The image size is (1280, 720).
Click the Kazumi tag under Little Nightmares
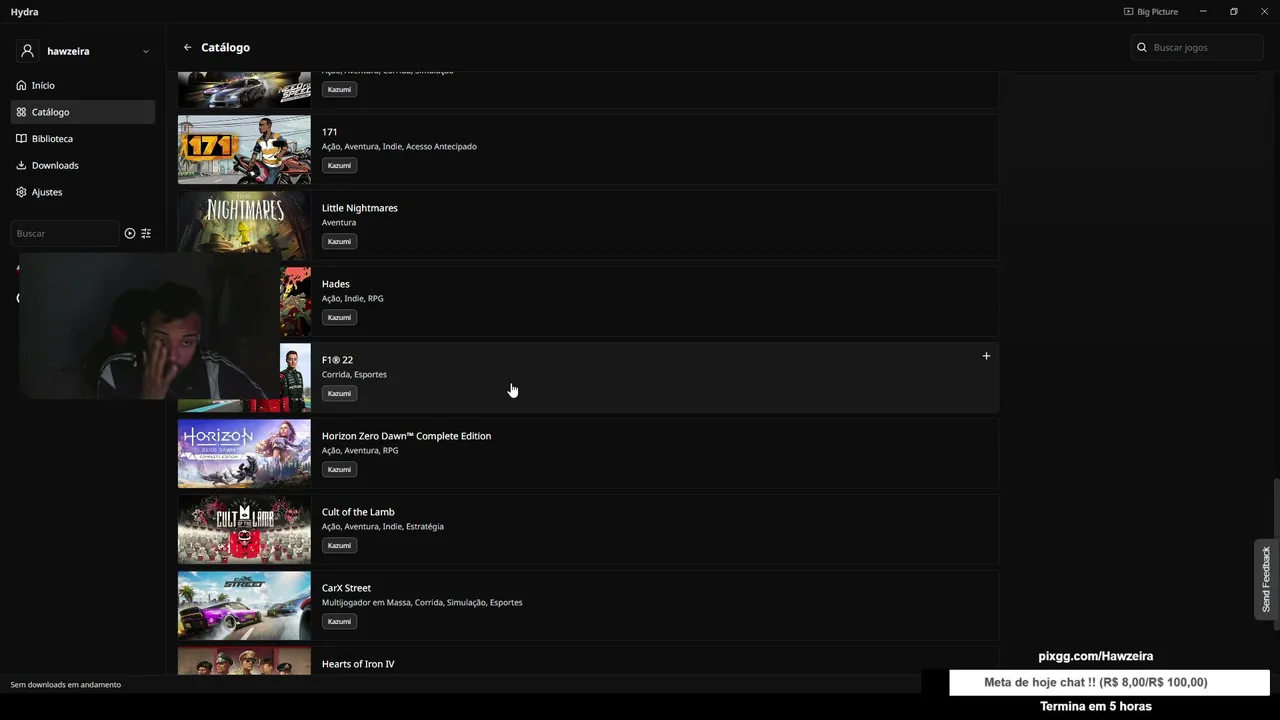coord(339,241)
